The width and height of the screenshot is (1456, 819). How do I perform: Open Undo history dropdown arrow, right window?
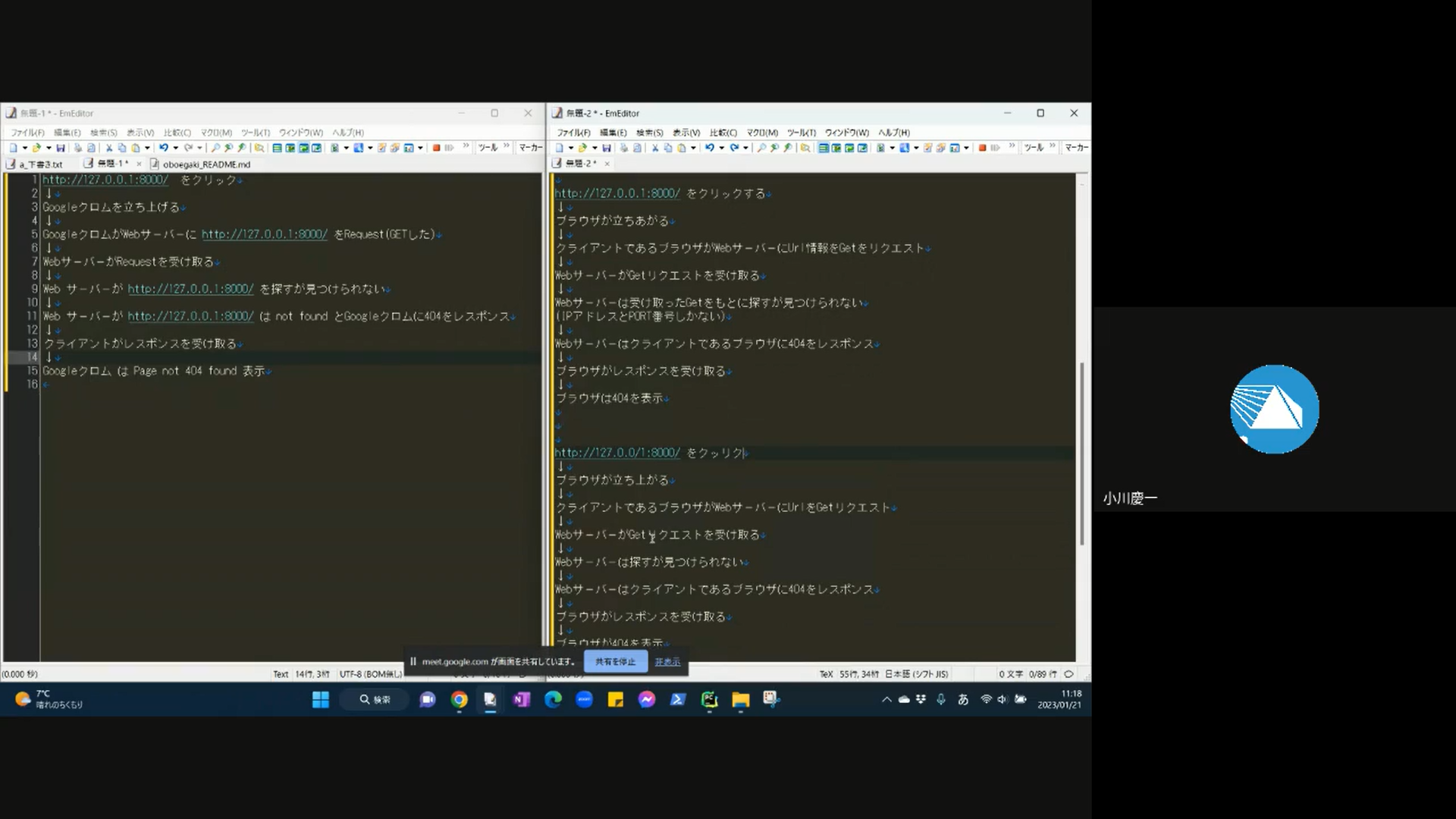pyautogui.click(x=722, y=148)
